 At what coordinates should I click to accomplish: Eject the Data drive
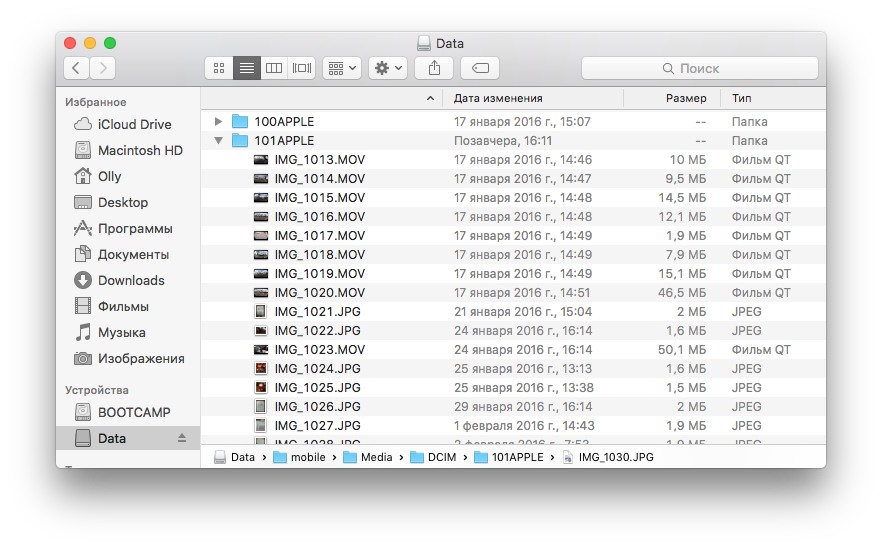pos(182,438)
